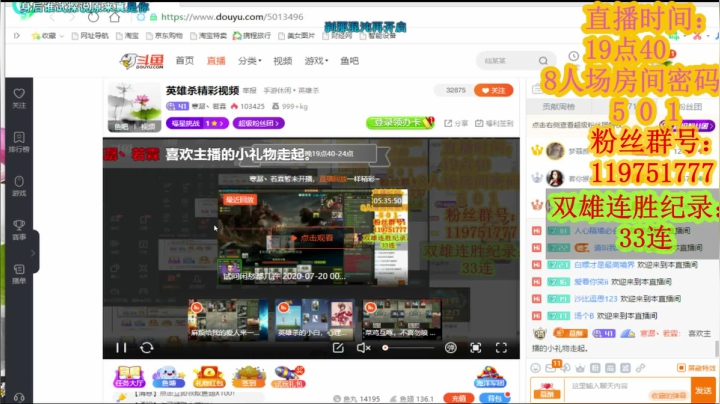Expand the 游戏 dropdown in top nav

click(316, 61)
